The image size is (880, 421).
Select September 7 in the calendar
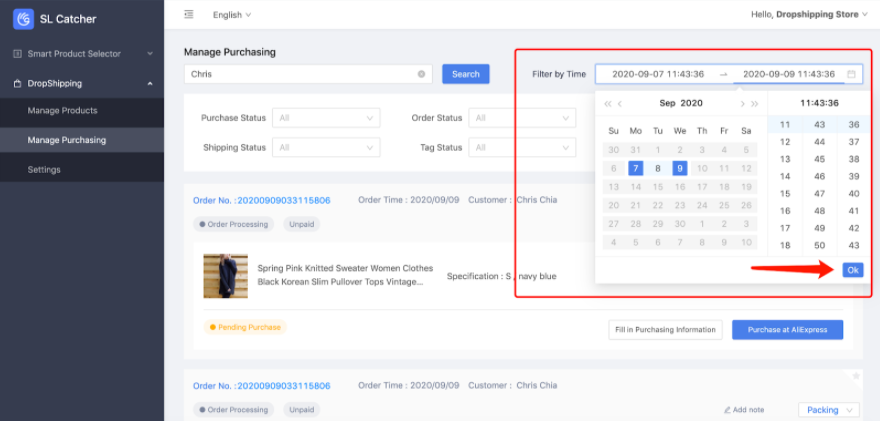click(x=635, y=168)
